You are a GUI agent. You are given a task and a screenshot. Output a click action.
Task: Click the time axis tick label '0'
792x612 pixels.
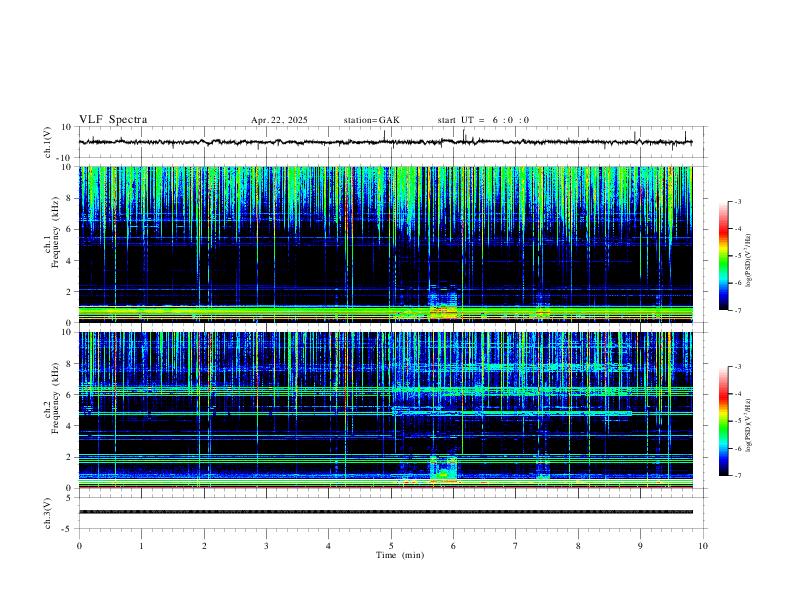click(79, 546)
